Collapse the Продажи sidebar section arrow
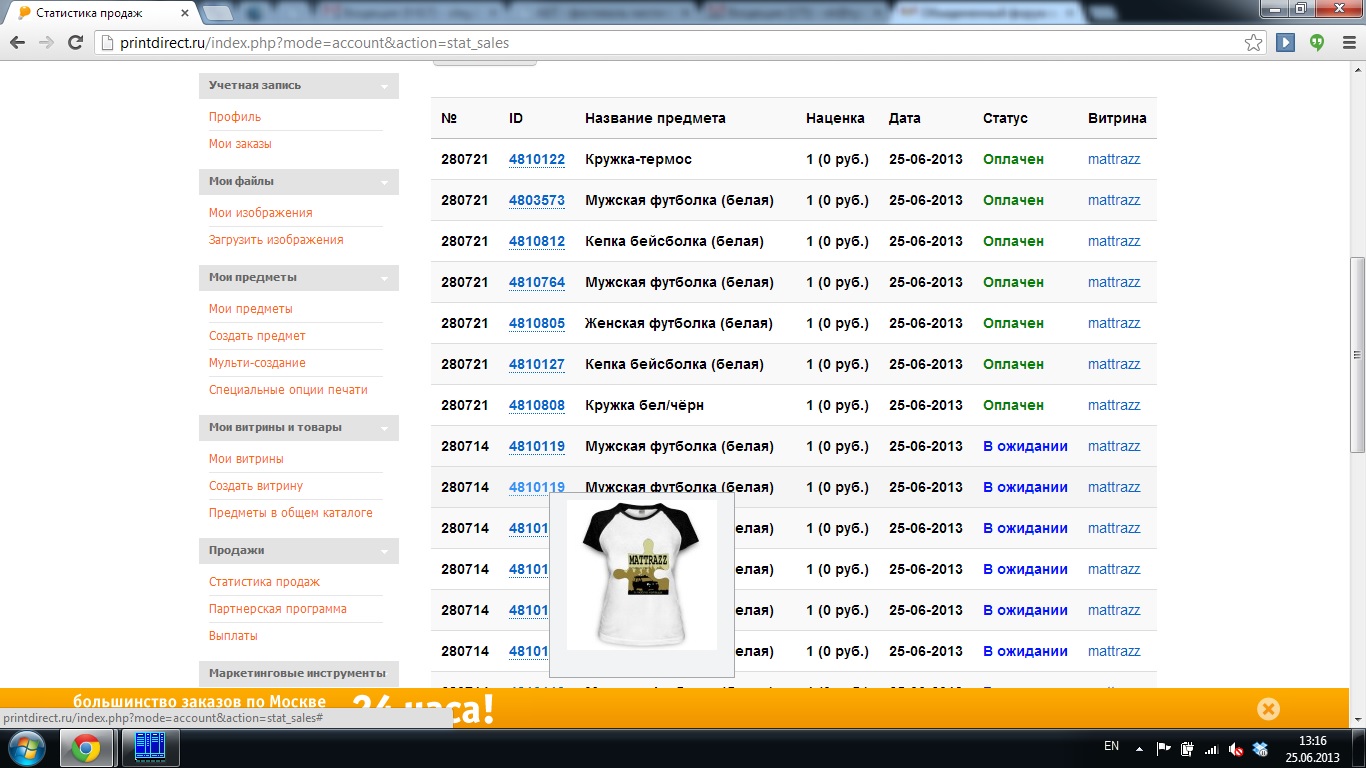Screen dimensions: 1366x768 [384, 552]
